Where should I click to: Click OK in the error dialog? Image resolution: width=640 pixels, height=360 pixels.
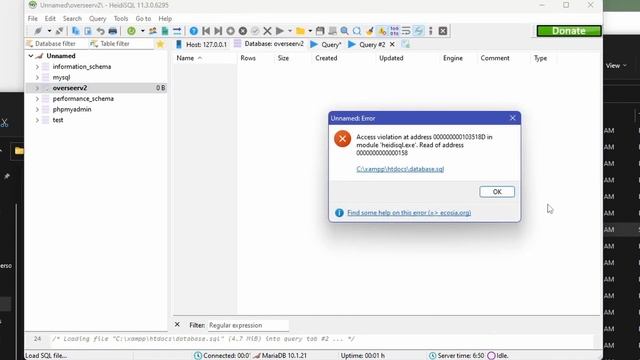(x=497, y=192)
